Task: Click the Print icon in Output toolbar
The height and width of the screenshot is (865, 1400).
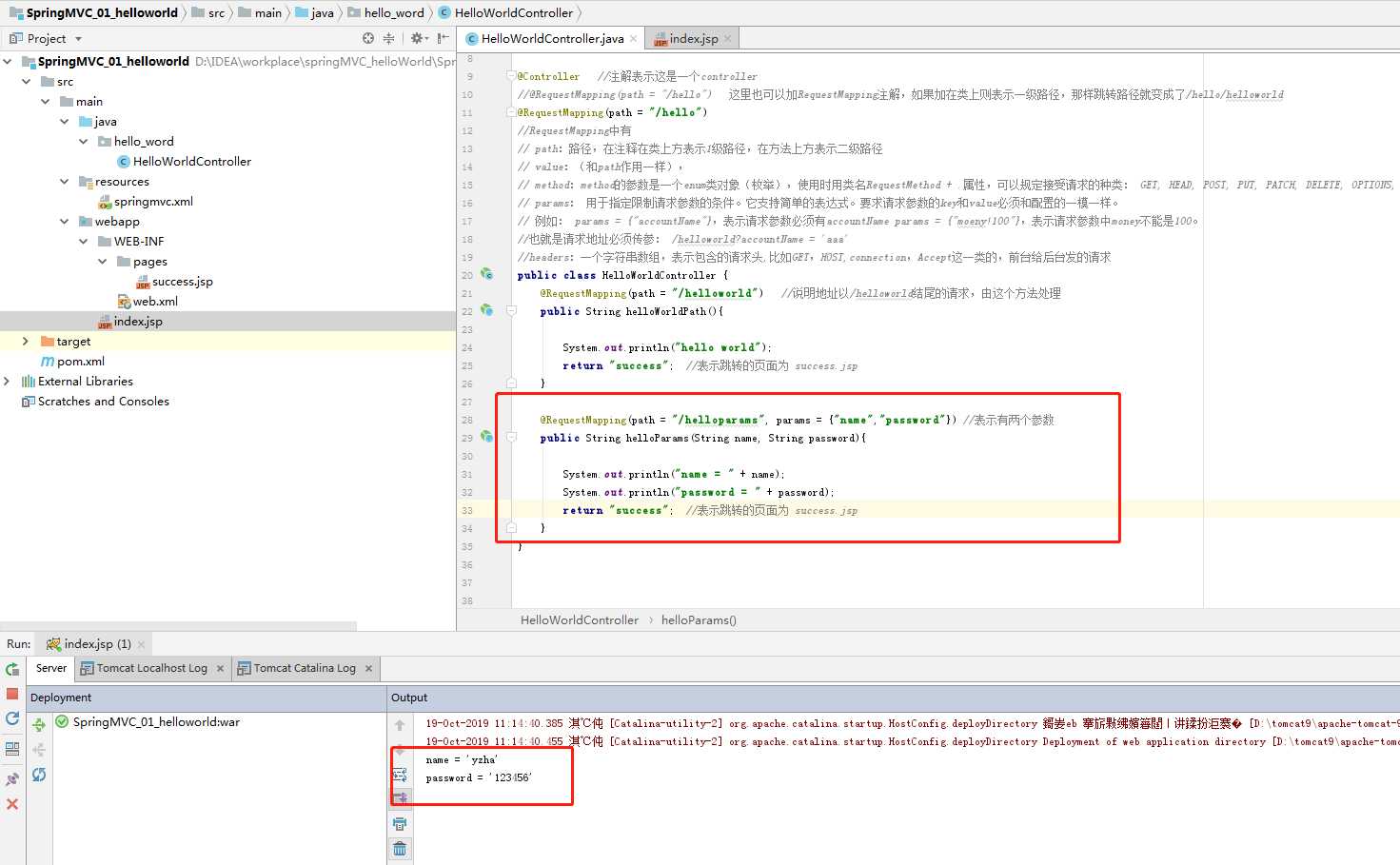Action: coord(400,824)
